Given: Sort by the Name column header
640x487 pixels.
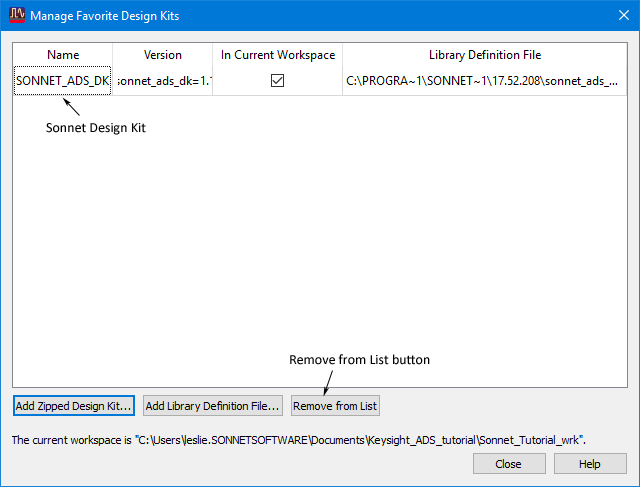Looking at the screenshot, I should (63, 55).
